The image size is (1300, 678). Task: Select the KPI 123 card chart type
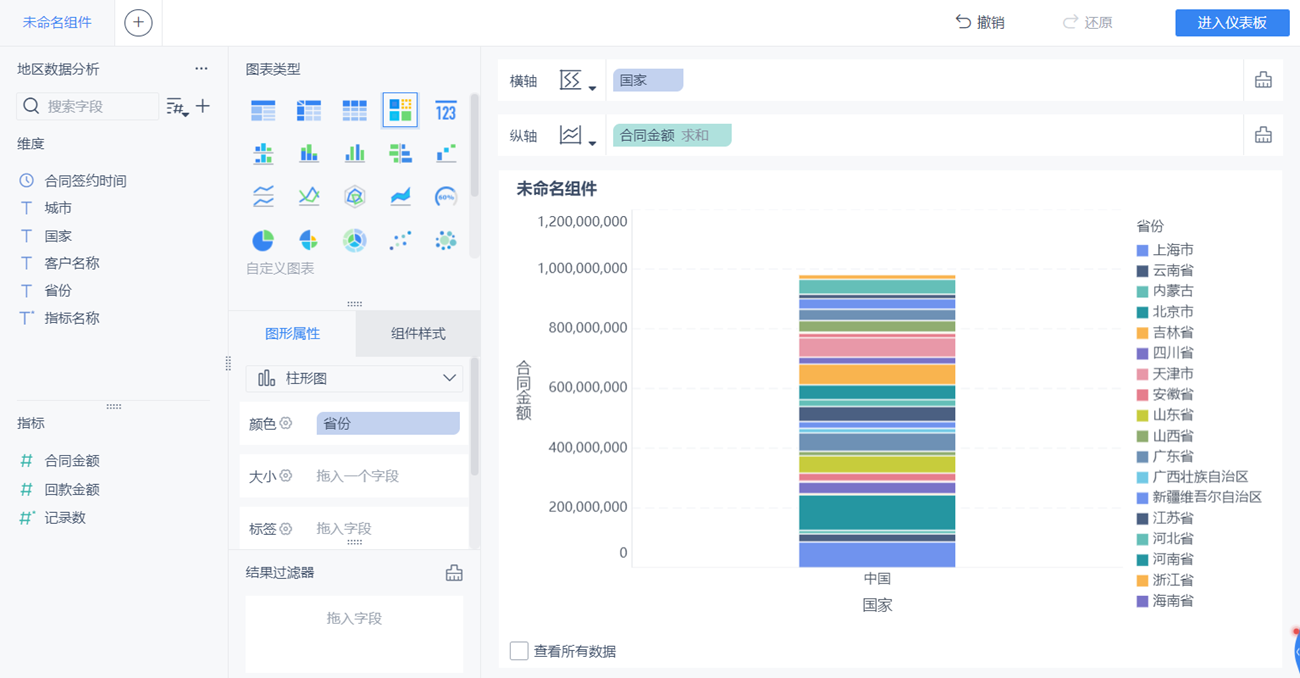tap(446, 110)
